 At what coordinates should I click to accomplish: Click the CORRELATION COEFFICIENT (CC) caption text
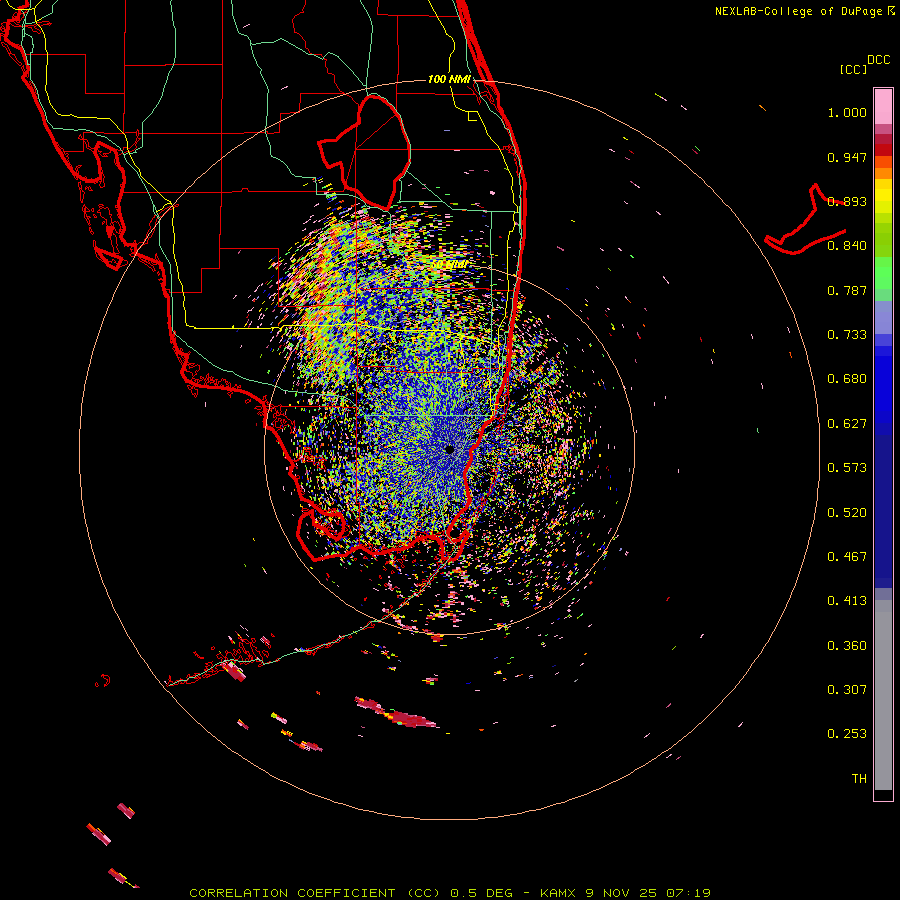[x=316, y=893]
